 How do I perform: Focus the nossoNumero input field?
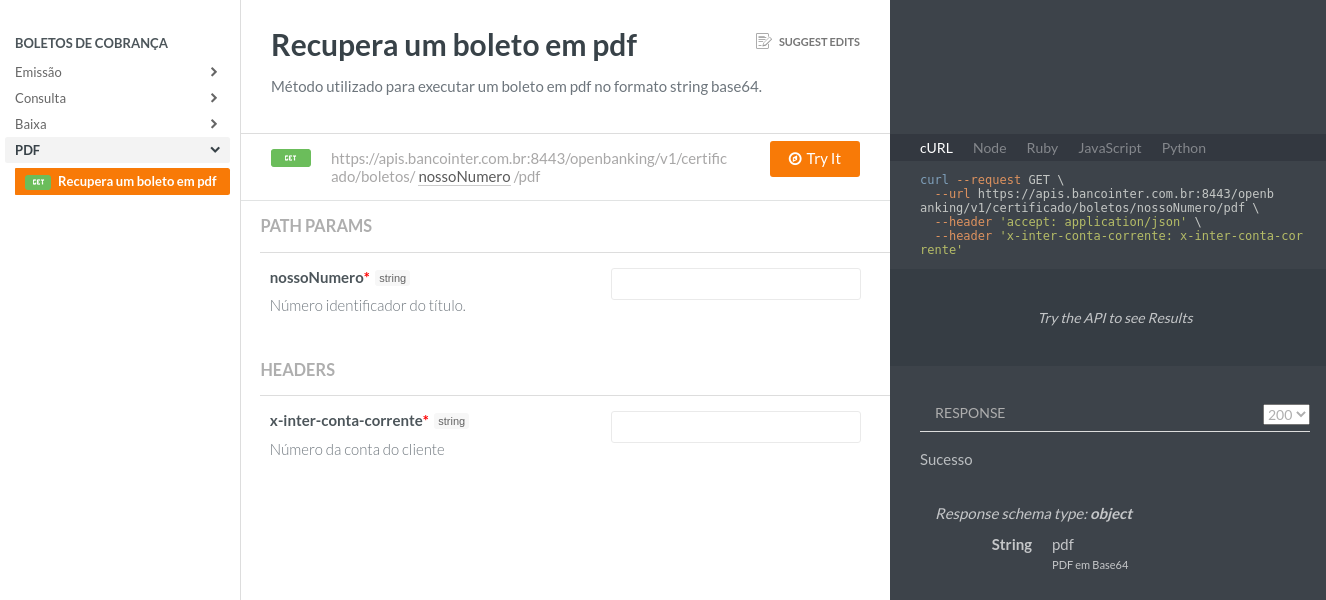(735, 284)
